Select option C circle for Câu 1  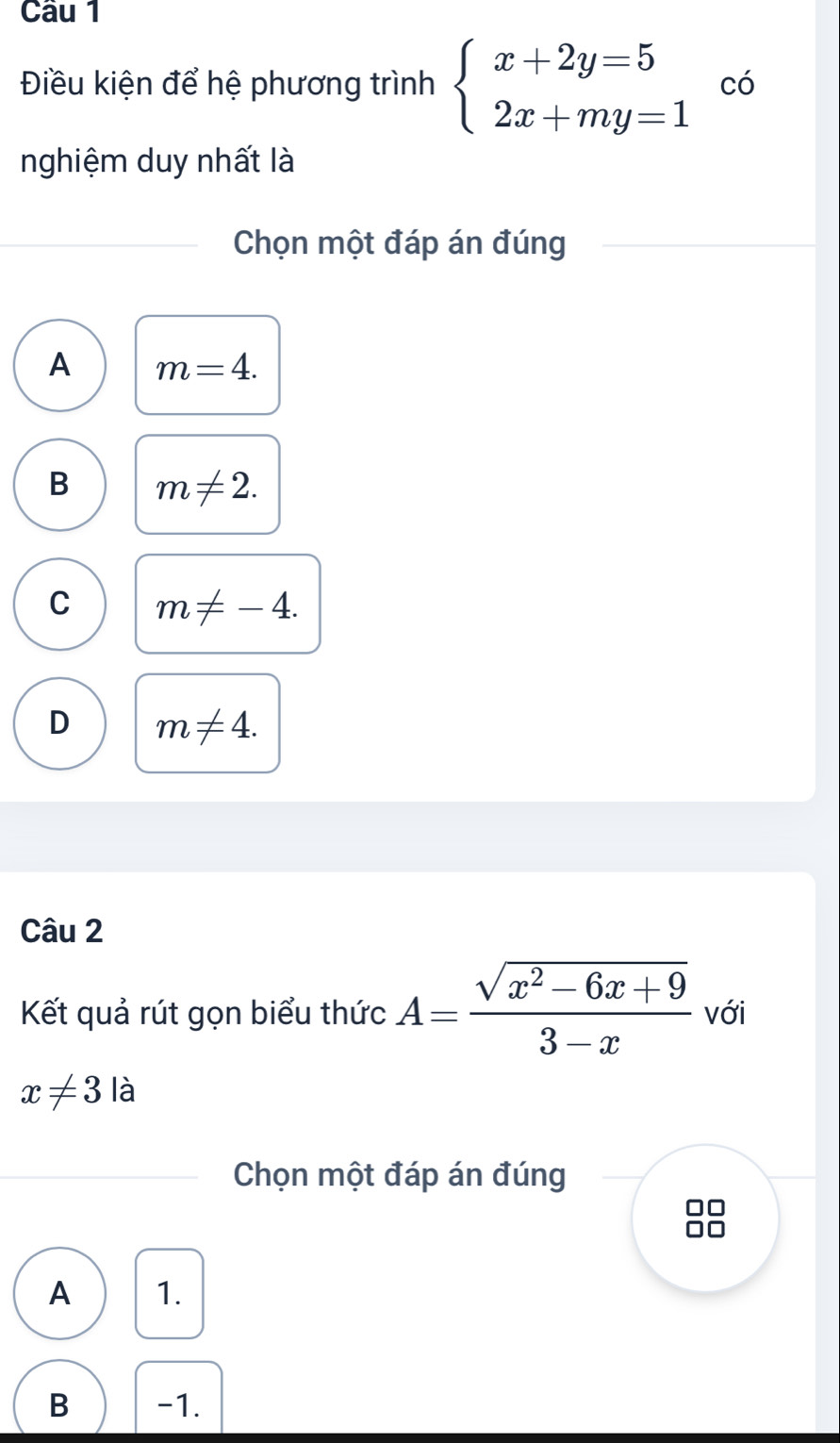click(x=60, y=604)
